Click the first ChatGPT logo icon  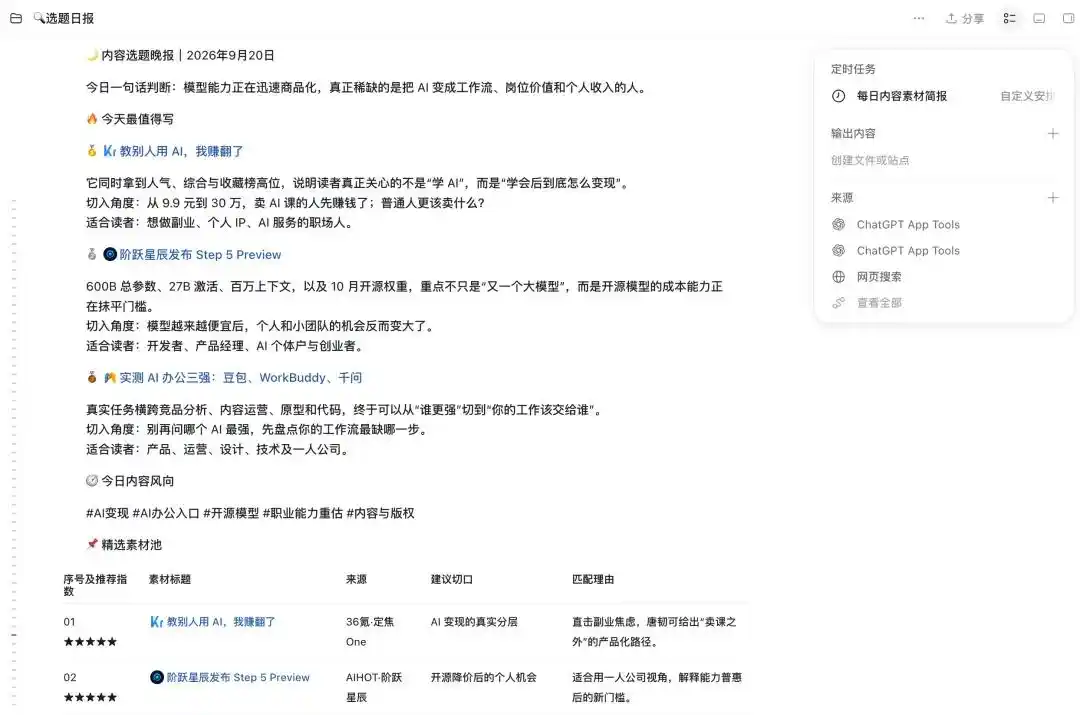(838, 225)
